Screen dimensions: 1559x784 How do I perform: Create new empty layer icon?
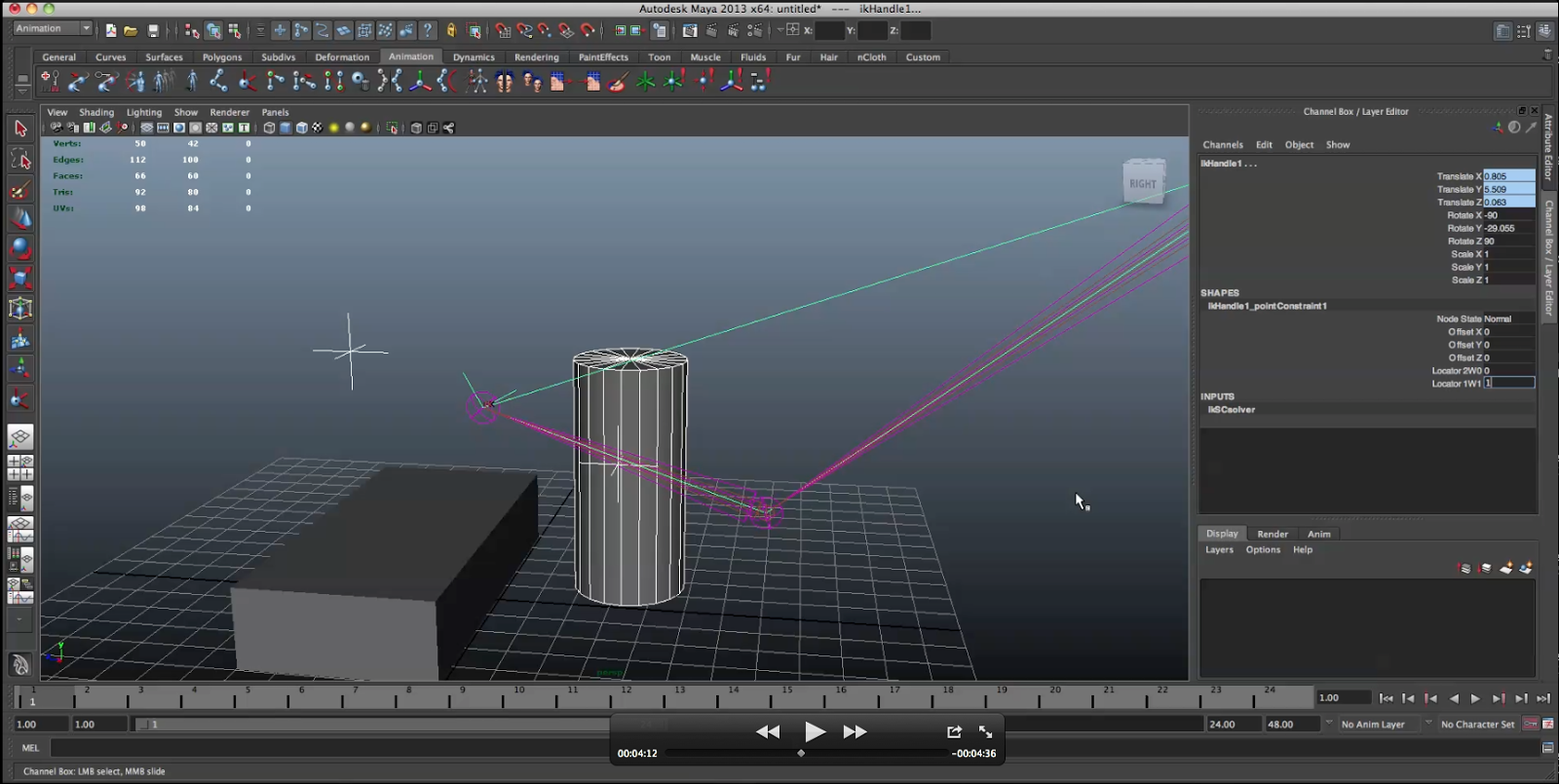click(x=1506, y=568)
